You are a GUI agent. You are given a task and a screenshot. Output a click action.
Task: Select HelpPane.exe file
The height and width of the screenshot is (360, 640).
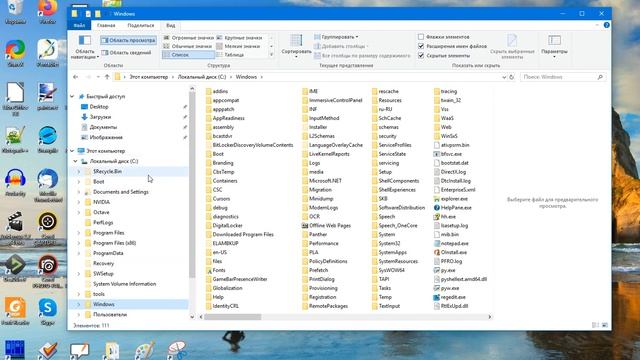453,208
